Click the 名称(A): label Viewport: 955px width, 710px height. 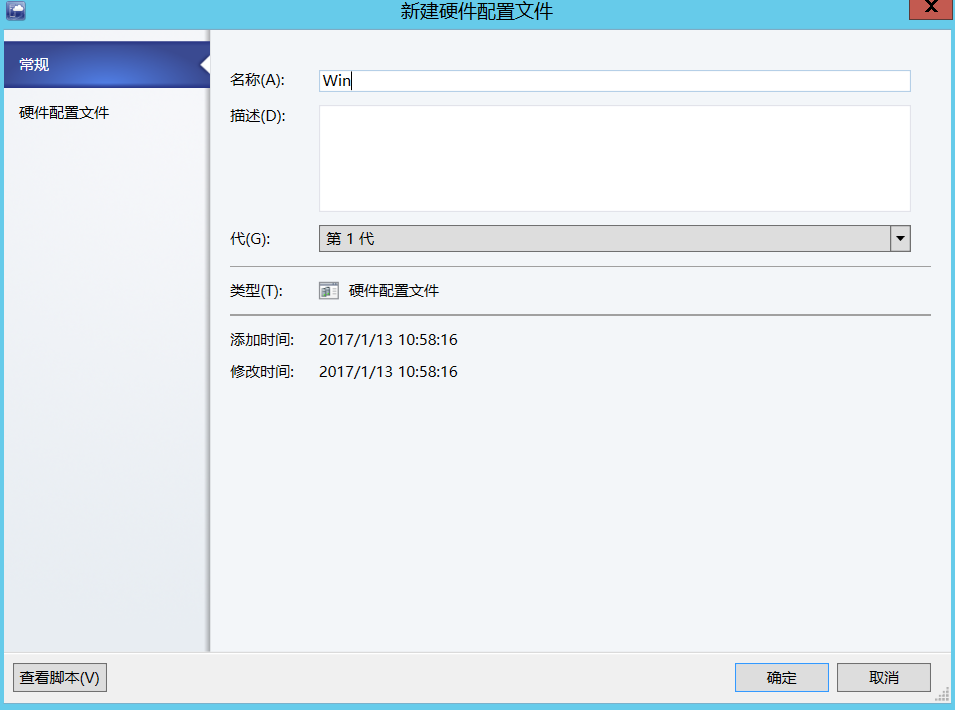pos(257,80)
